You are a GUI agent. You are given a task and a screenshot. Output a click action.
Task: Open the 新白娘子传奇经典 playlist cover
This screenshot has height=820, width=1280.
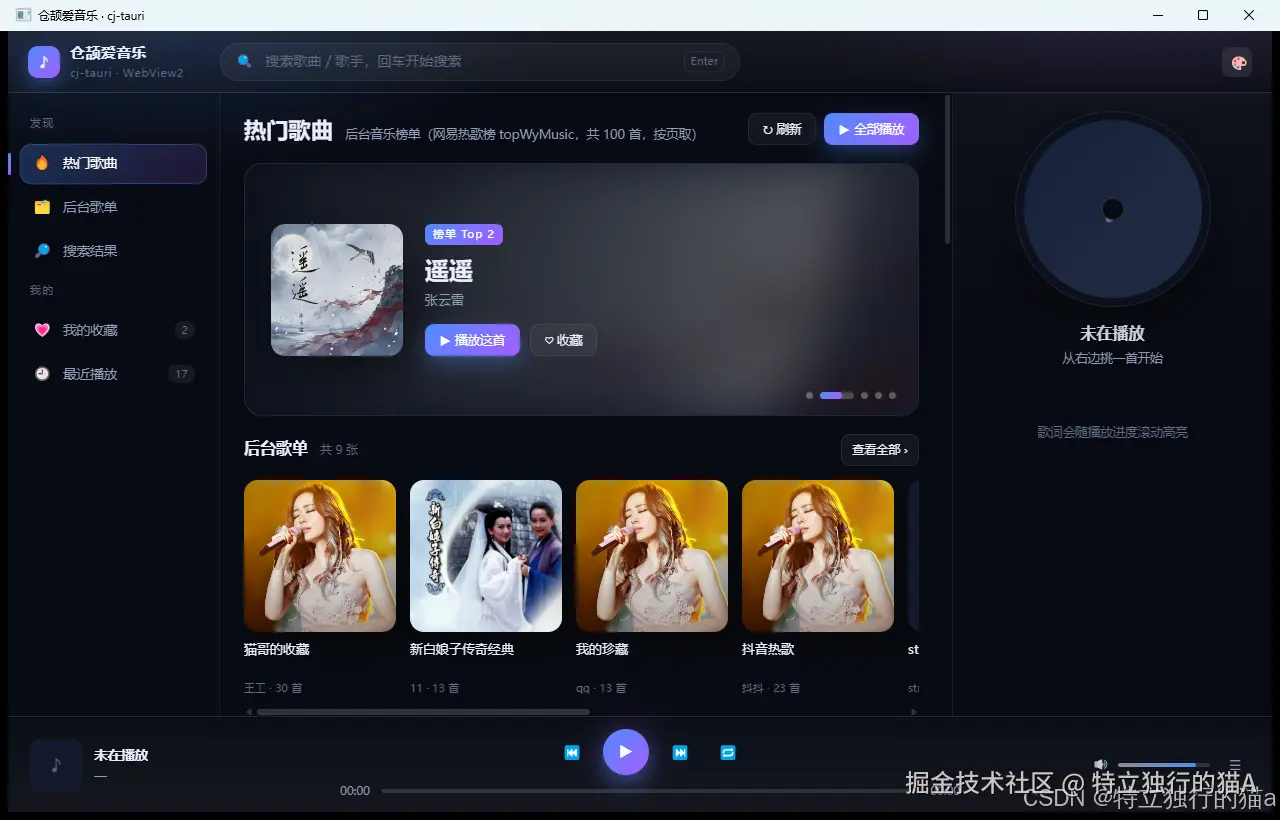[486, 556]
